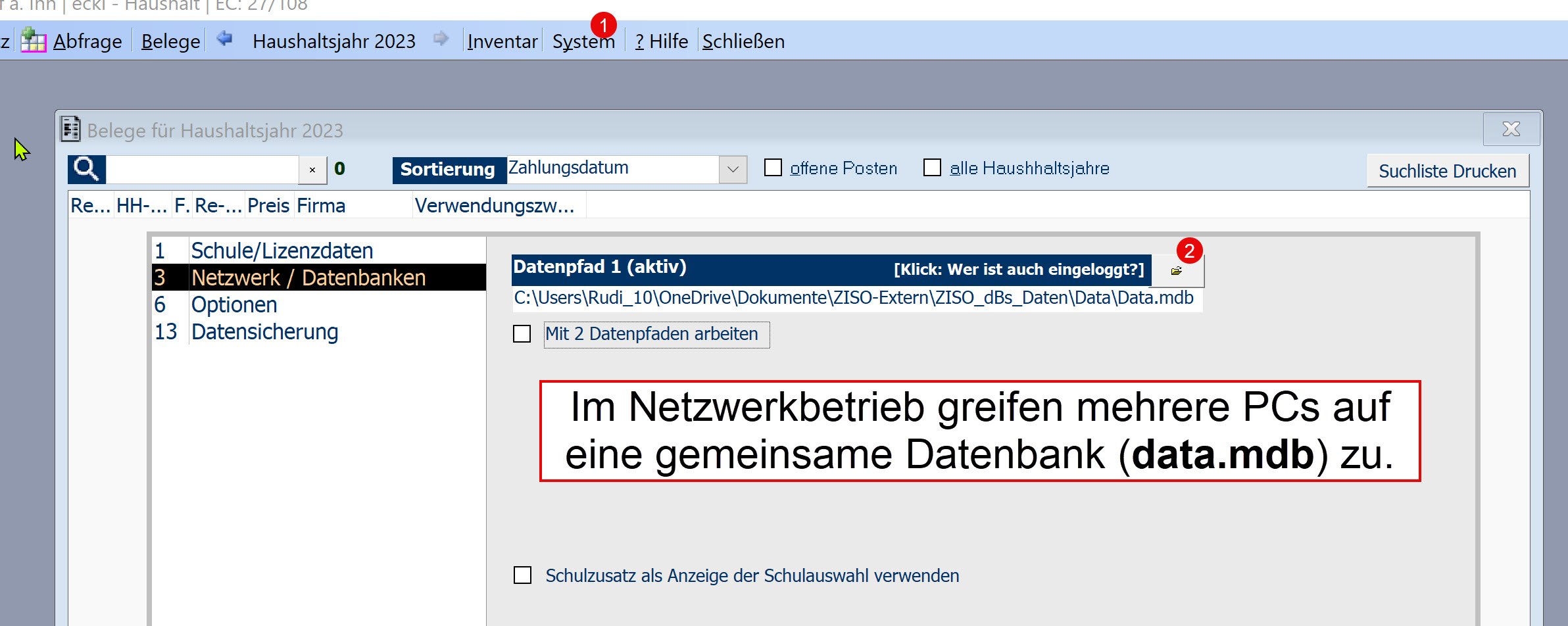Click the Verwendungszw... column header
Screen dimensions: 1568x626
tap(499, 205)
